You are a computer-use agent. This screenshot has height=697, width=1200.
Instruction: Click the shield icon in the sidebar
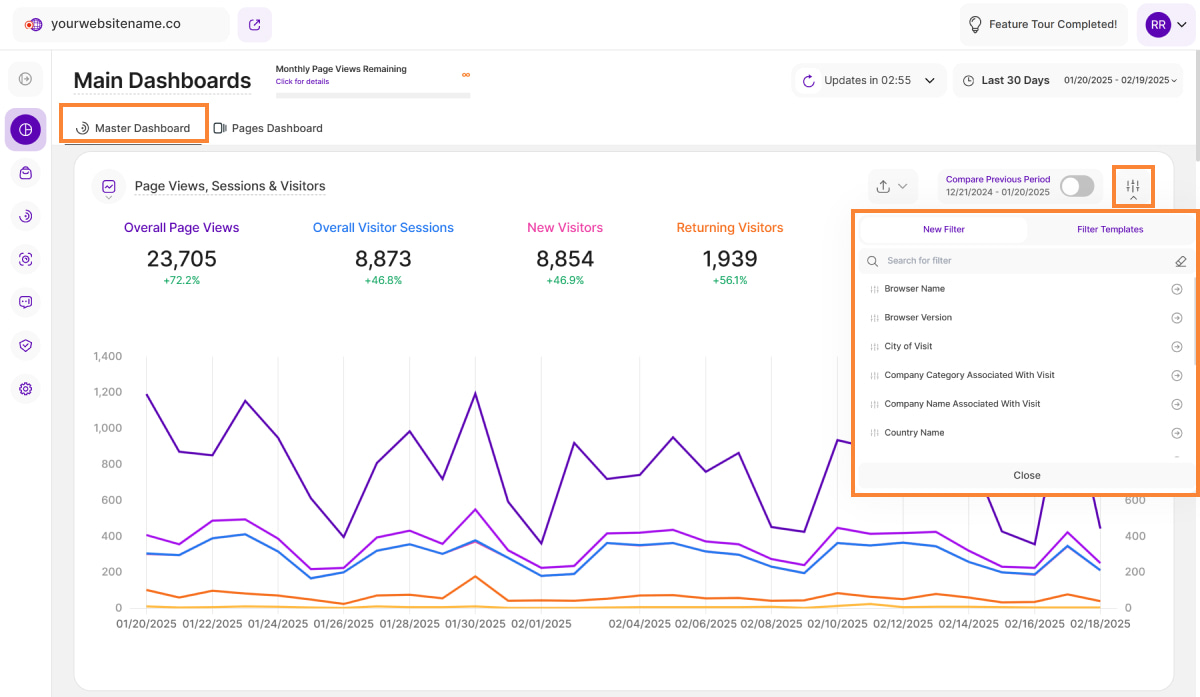tap(26, 346)
